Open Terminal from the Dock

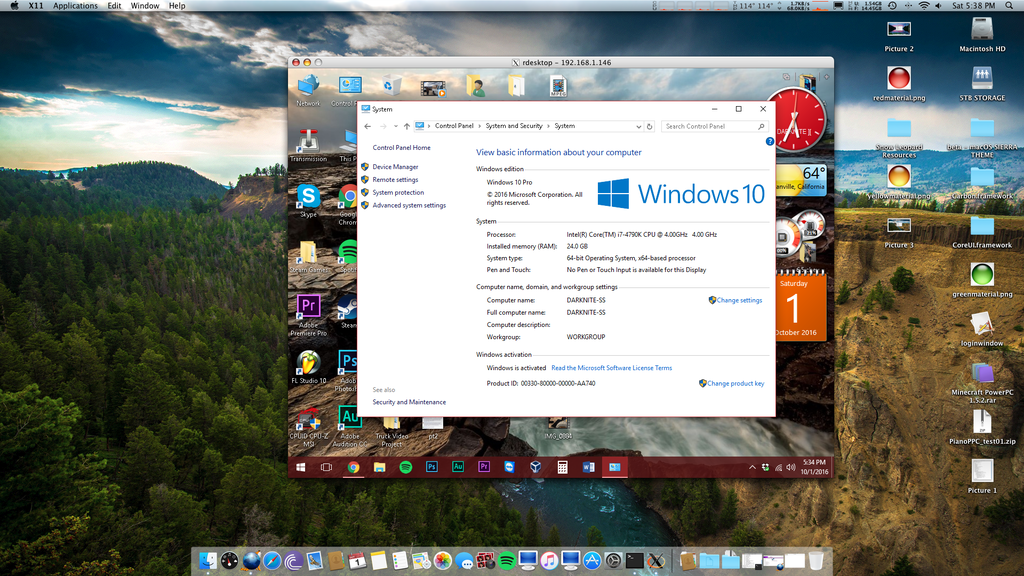(634, 560)
